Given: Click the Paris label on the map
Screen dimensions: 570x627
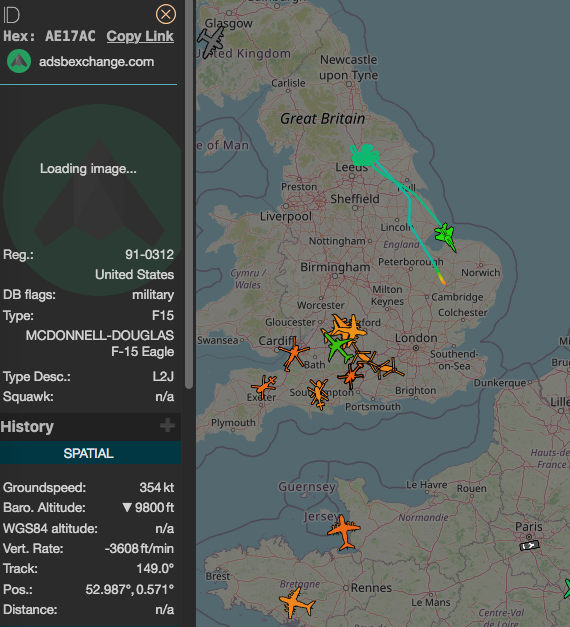Looking at the screenshot, I should pyautogui.click(x=529, y=527).
